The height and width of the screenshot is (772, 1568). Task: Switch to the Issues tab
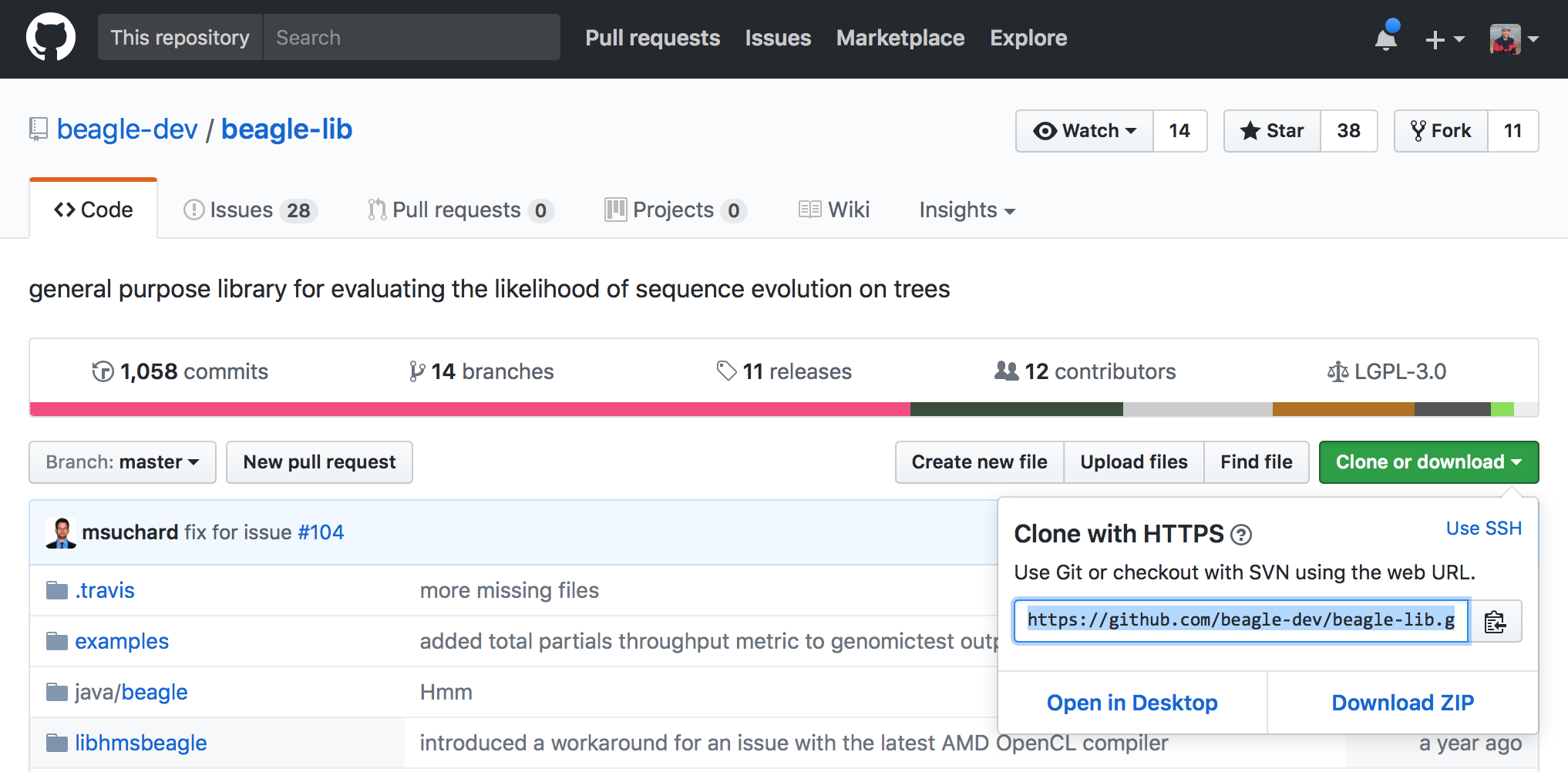click(250, 210)
